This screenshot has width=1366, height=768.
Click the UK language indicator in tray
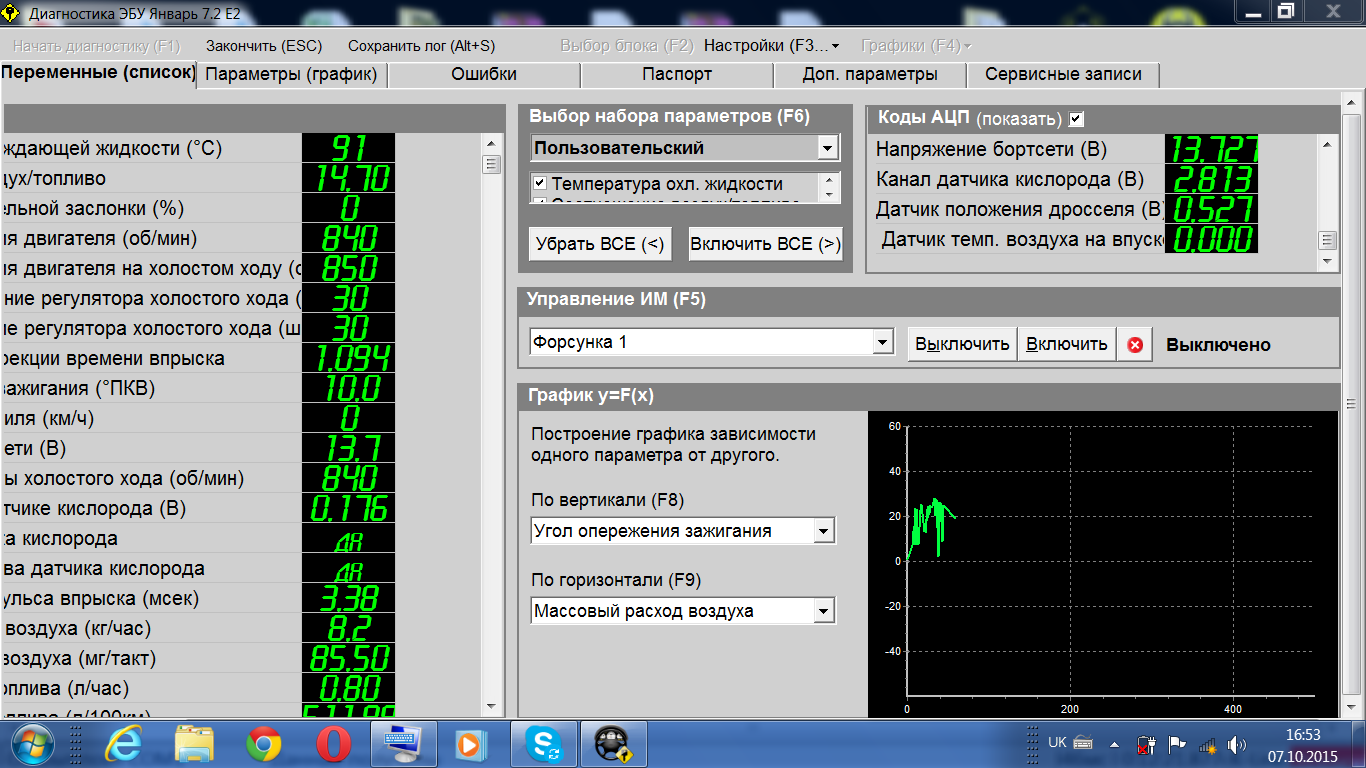coord(1057,743)
